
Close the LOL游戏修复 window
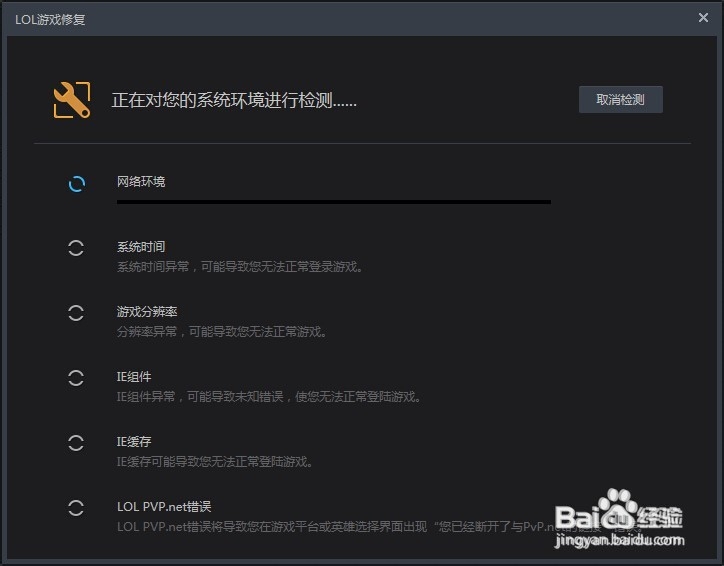coord(703,18)
